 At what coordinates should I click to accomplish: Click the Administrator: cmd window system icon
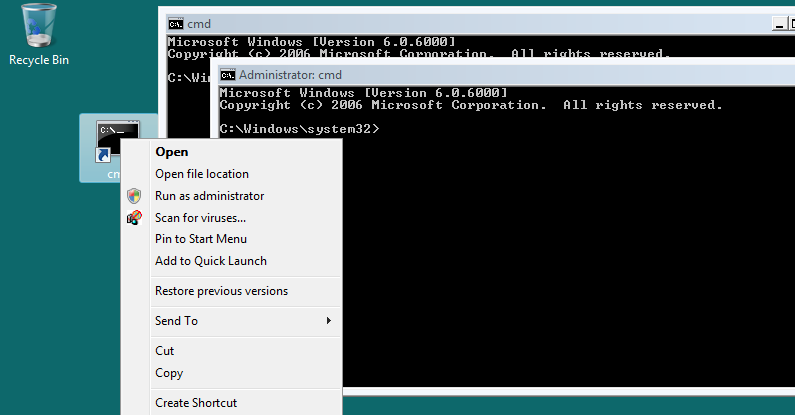[228, 75]
